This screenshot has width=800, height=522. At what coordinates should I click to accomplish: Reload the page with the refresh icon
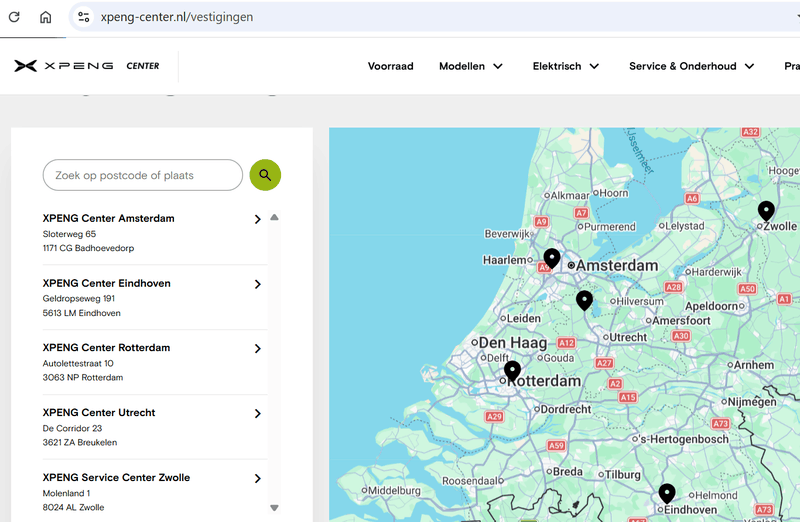coord(14,17)
